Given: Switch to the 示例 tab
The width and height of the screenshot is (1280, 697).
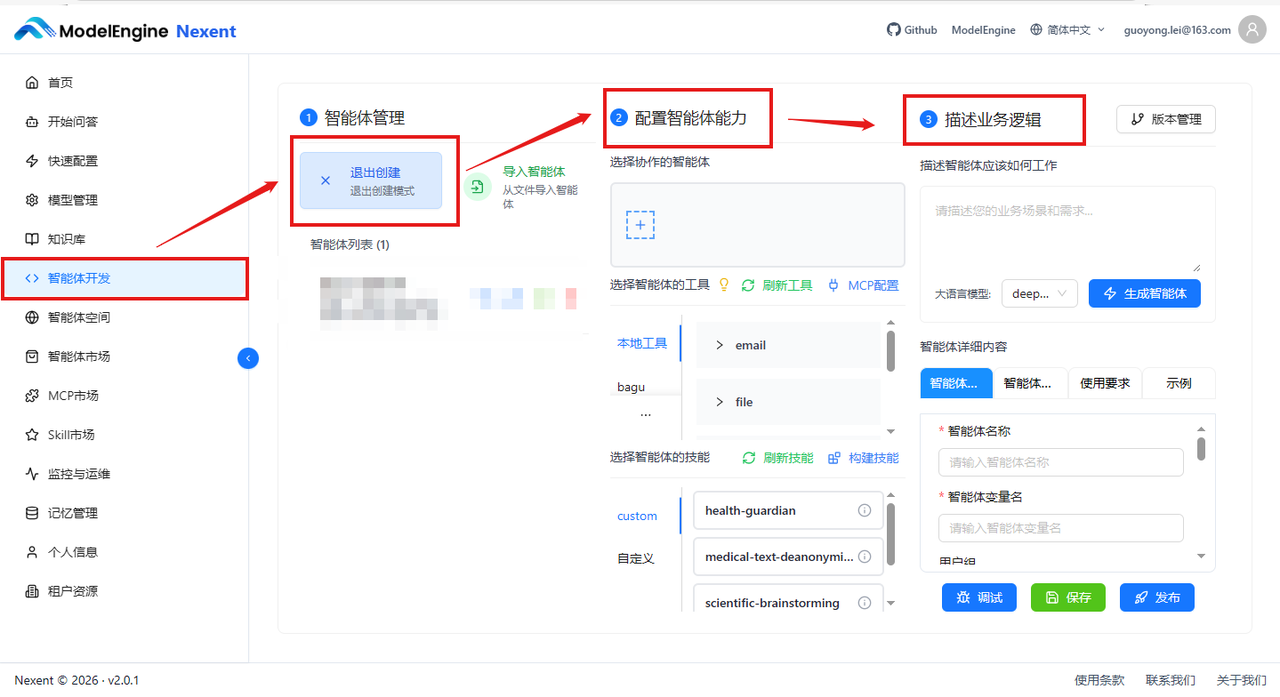Looking at the screenshot, I should click(x=1178, y=382).
